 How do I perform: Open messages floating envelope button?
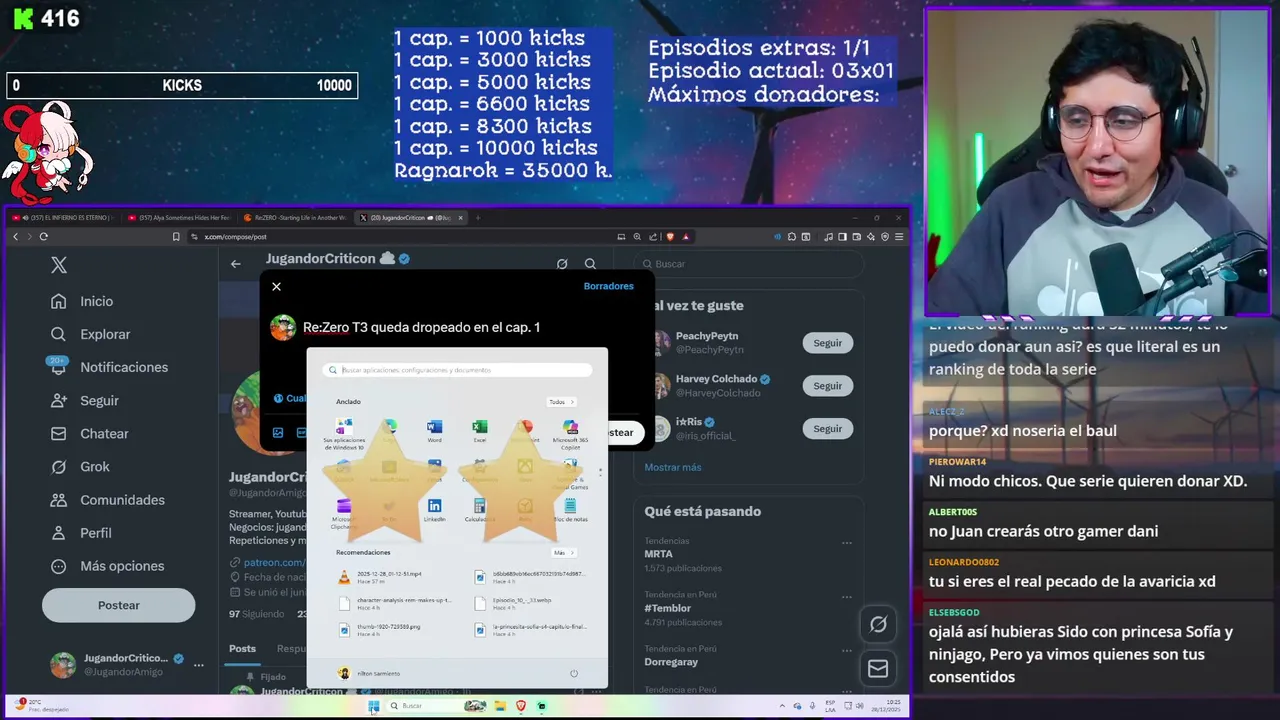point(878,668)
